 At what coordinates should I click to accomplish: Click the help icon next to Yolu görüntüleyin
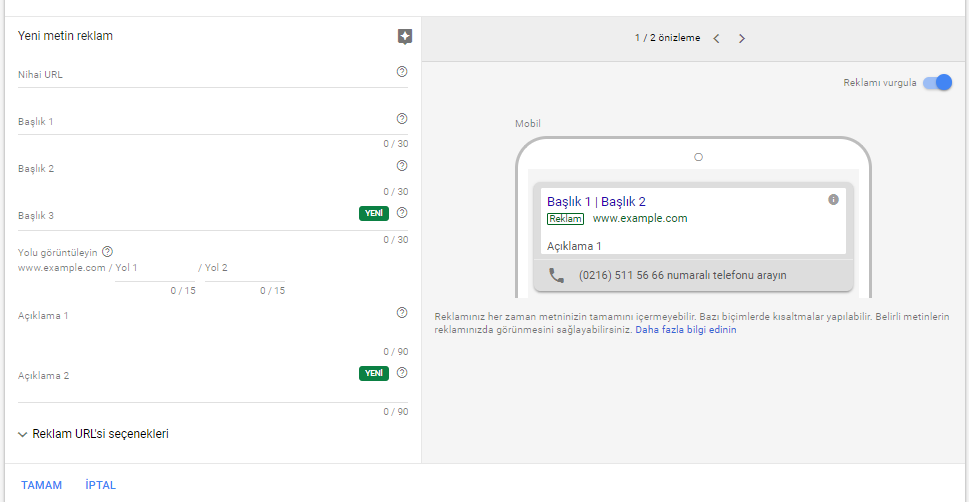(108, 252)
